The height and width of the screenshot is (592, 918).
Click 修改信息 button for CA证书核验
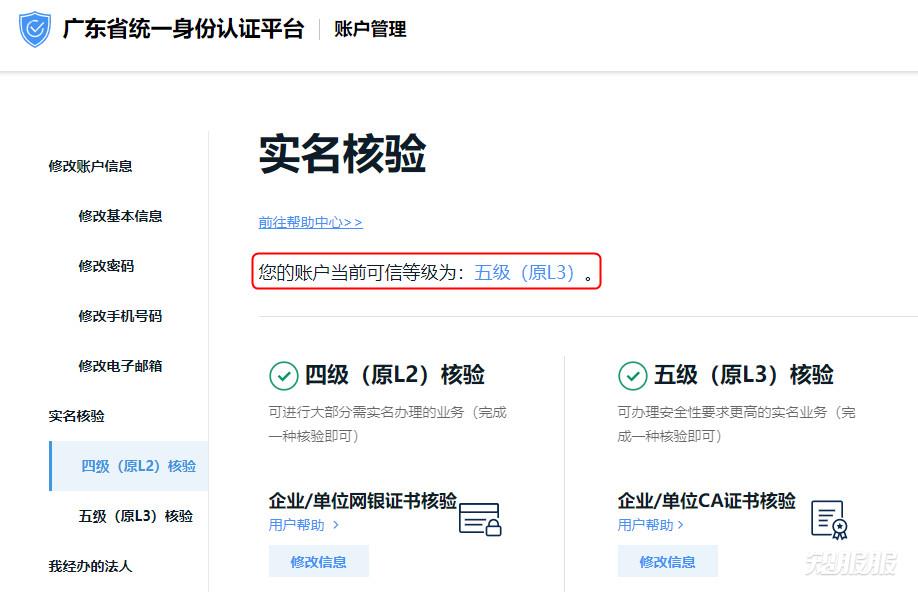[667, 562]
